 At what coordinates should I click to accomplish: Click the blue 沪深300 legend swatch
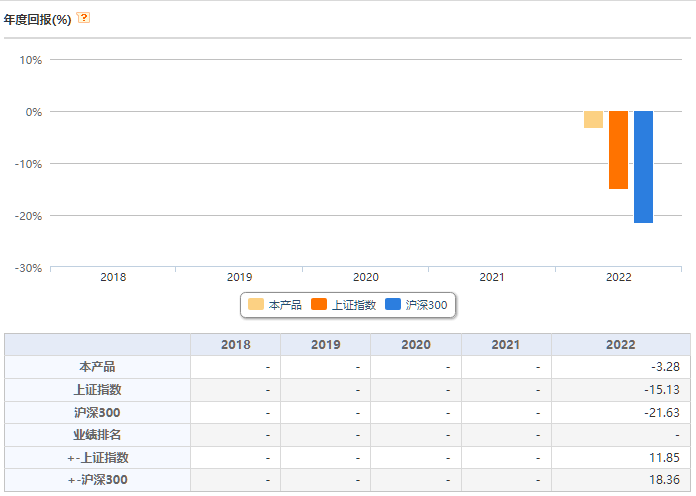[x=393, y=305]
